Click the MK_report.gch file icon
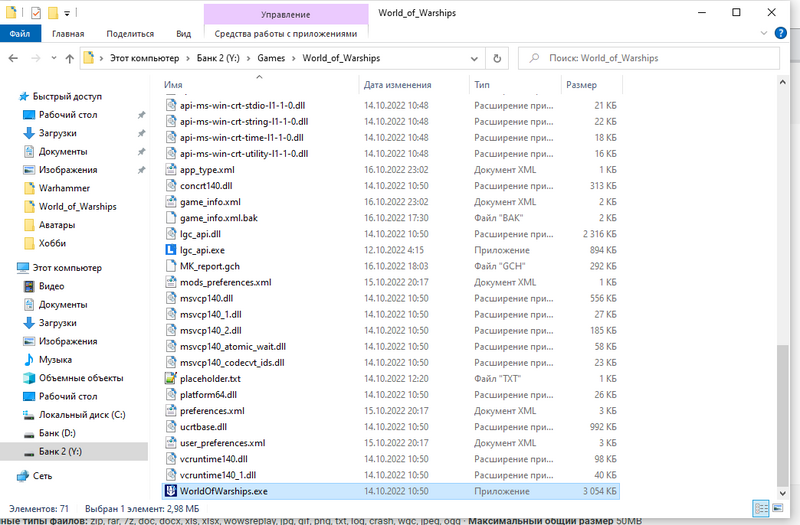 (170, 266)
